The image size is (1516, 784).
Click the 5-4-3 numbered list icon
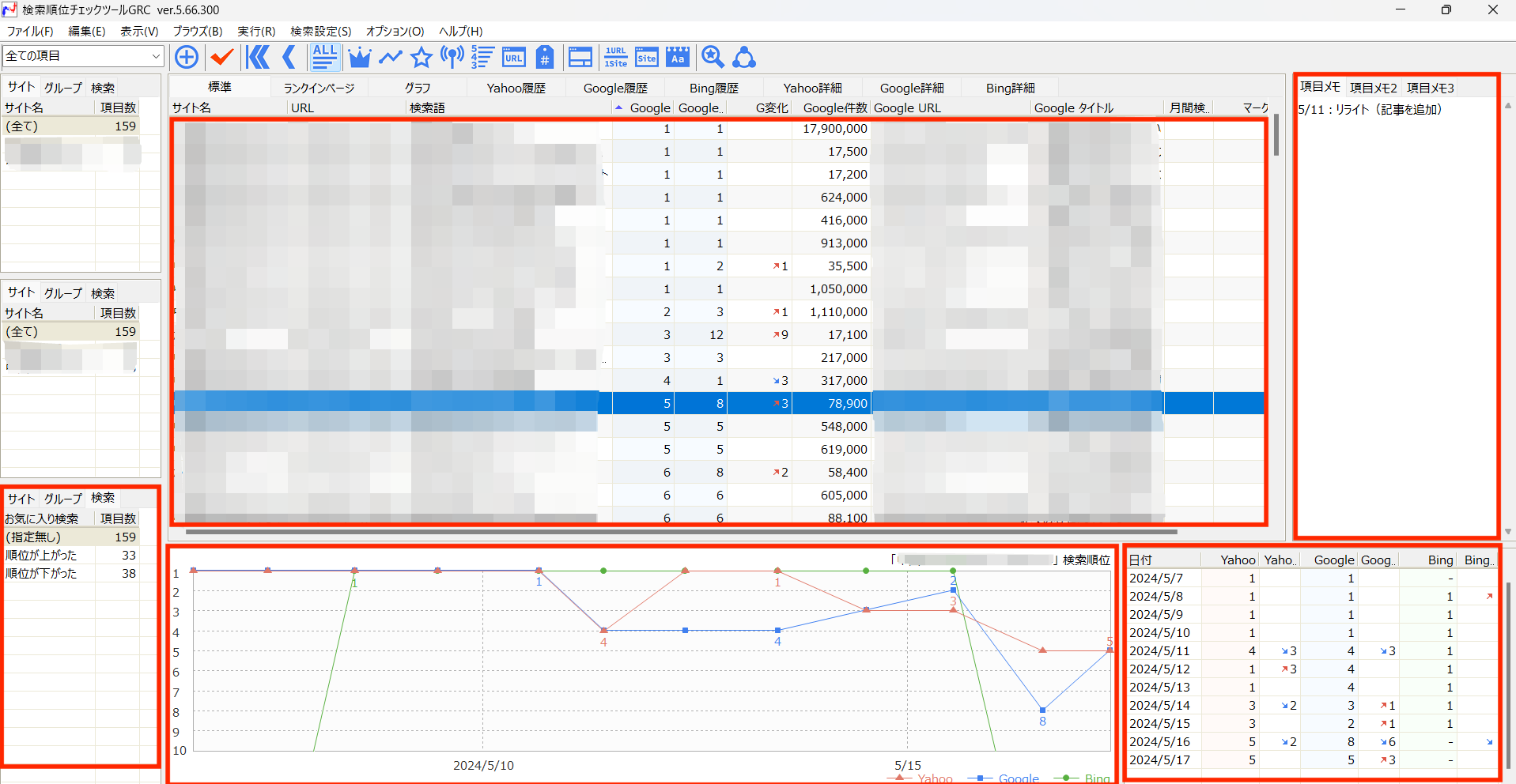coord(482,57)
